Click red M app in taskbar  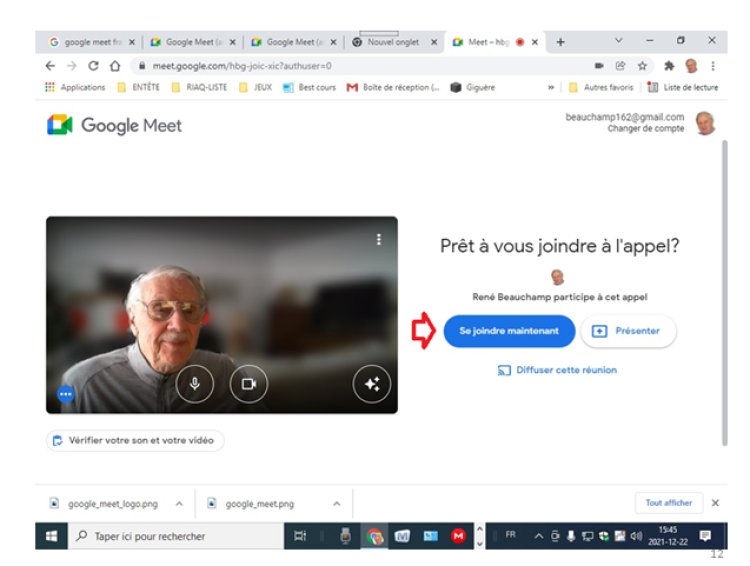pyautogui.click(x=458, y=536)
